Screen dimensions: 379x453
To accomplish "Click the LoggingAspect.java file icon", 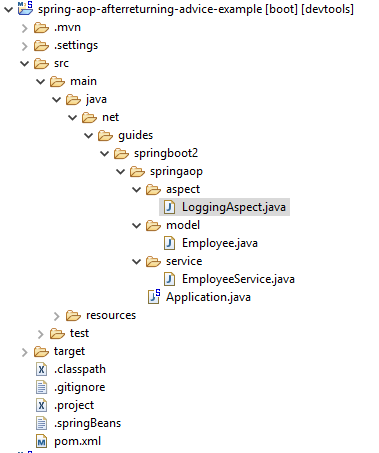I will point(169,207).
